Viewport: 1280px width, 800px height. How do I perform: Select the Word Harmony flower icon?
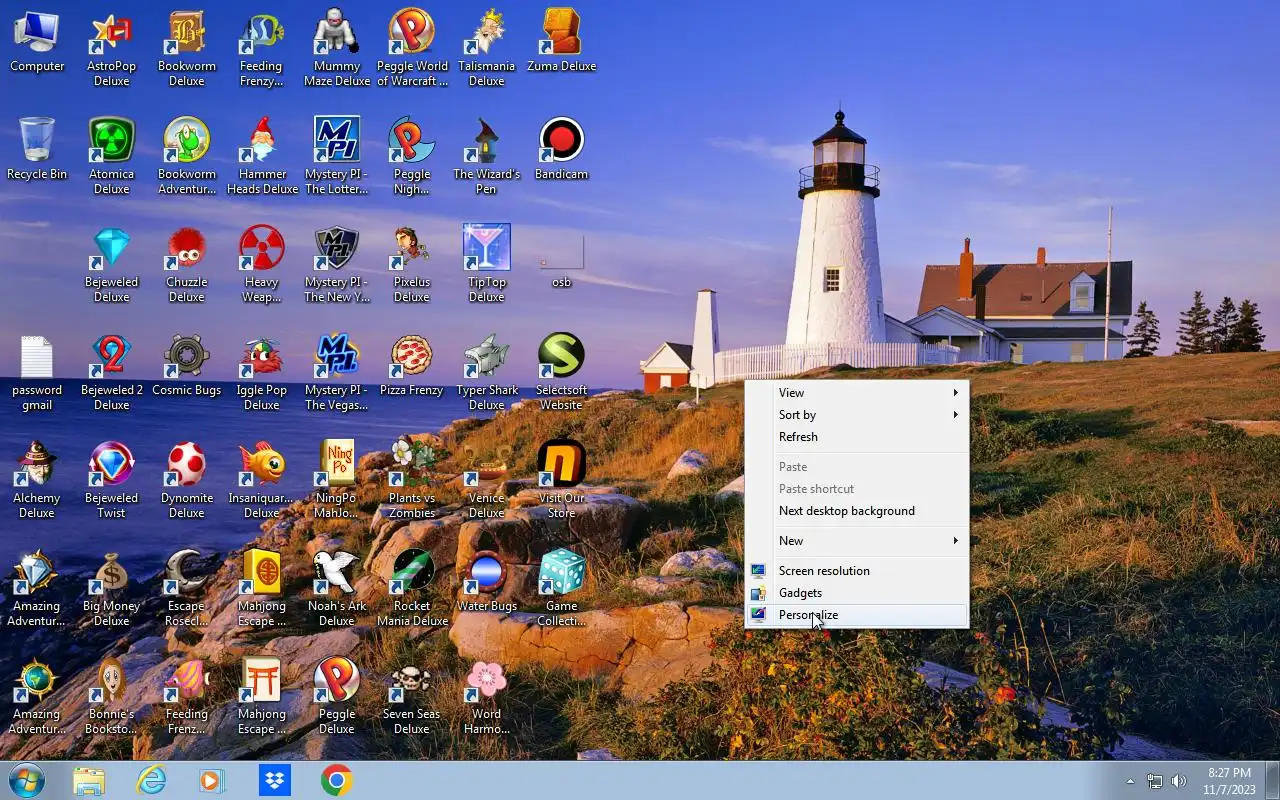487,696
